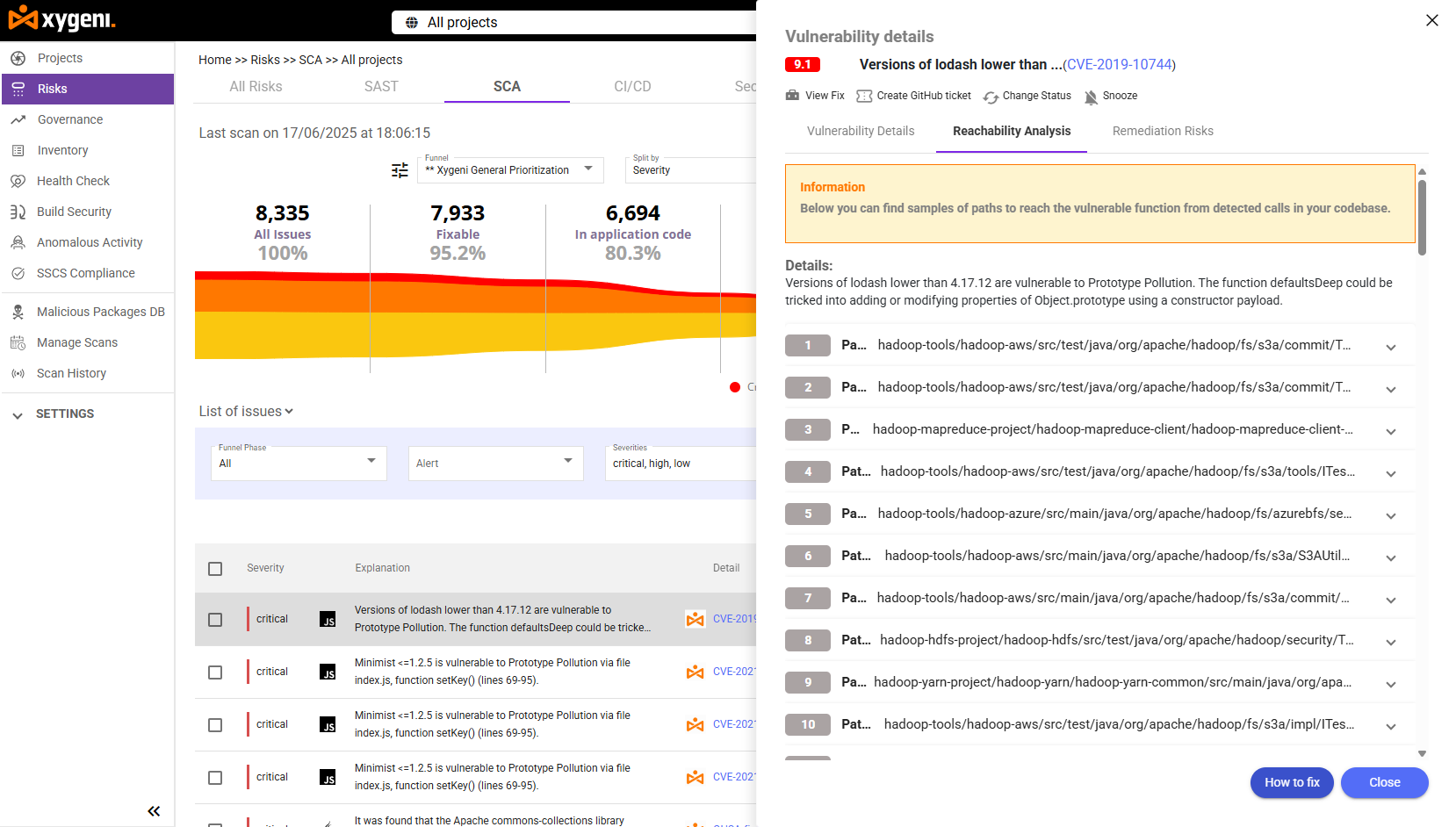The width and height of the screenshot is (1456, 827).
Task: Expand reachability path number 1
Action: [1390, 347]
